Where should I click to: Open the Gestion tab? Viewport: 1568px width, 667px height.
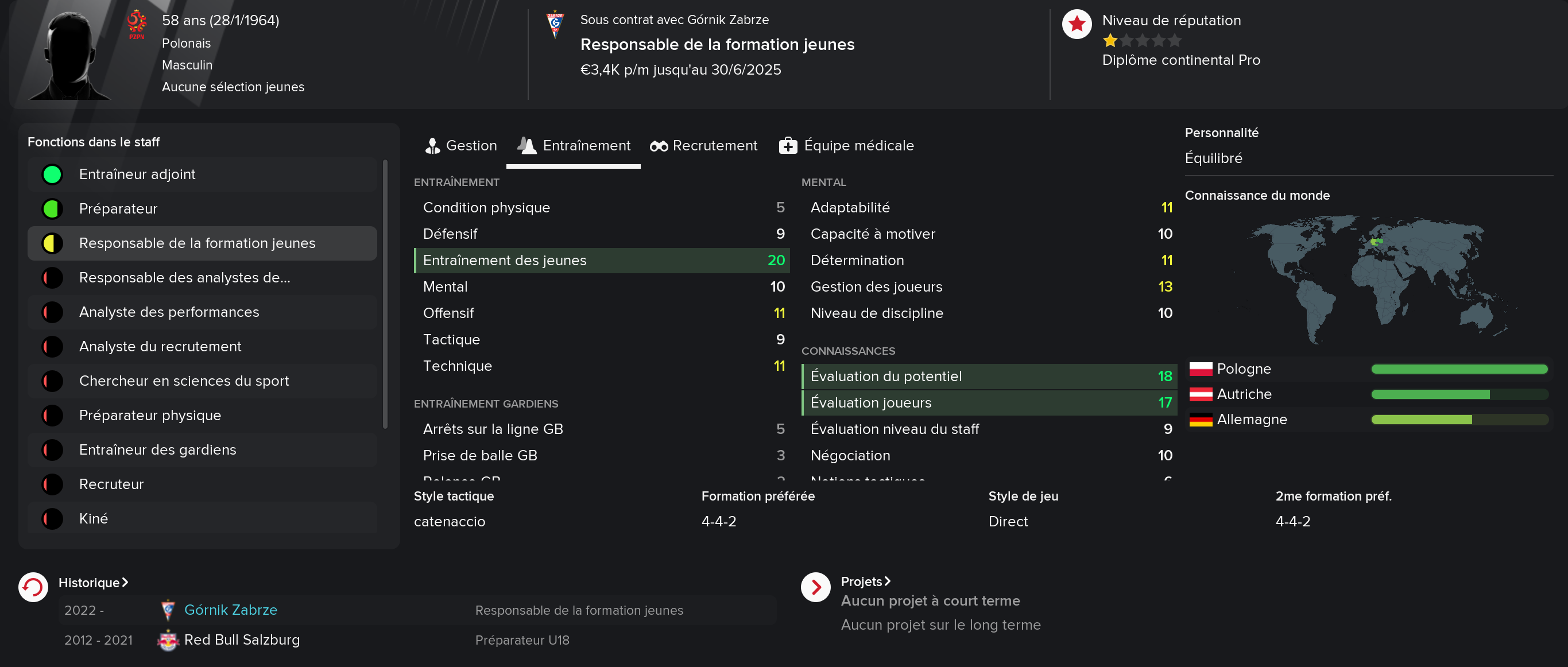461,146
